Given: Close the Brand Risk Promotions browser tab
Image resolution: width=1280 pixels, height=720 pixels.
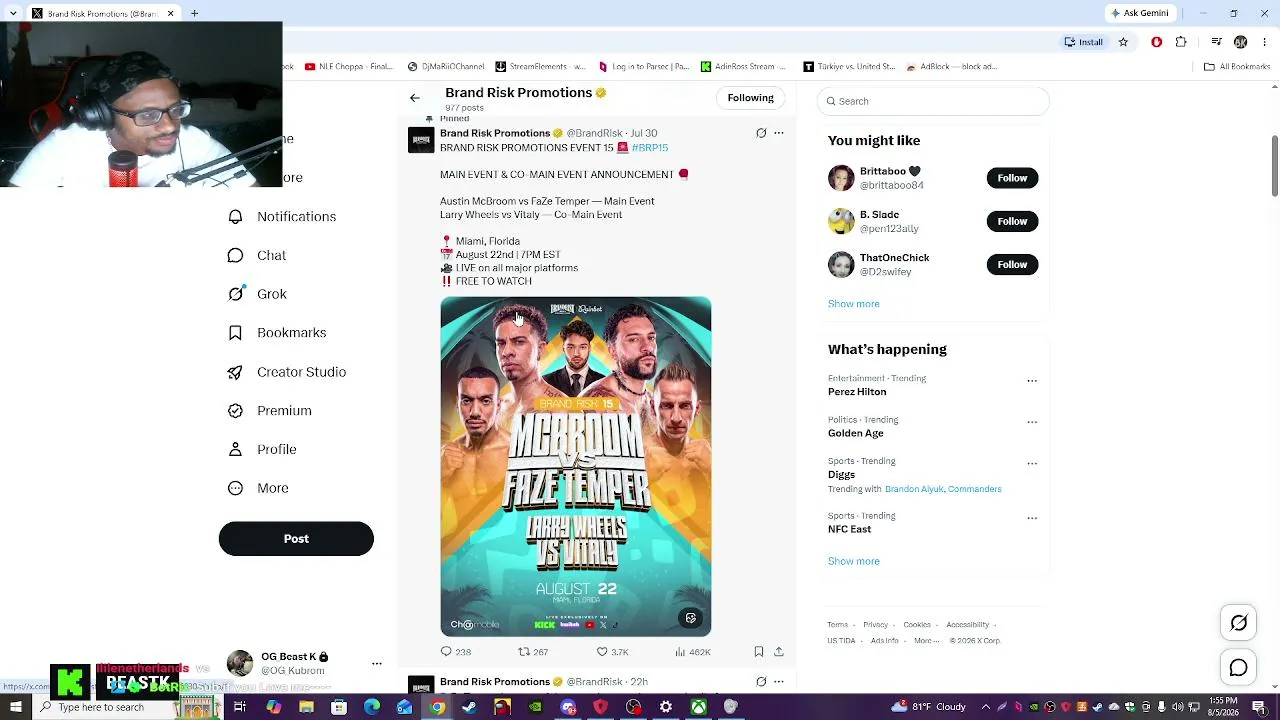Looking at the screenshot, I should tap(170, 13).
